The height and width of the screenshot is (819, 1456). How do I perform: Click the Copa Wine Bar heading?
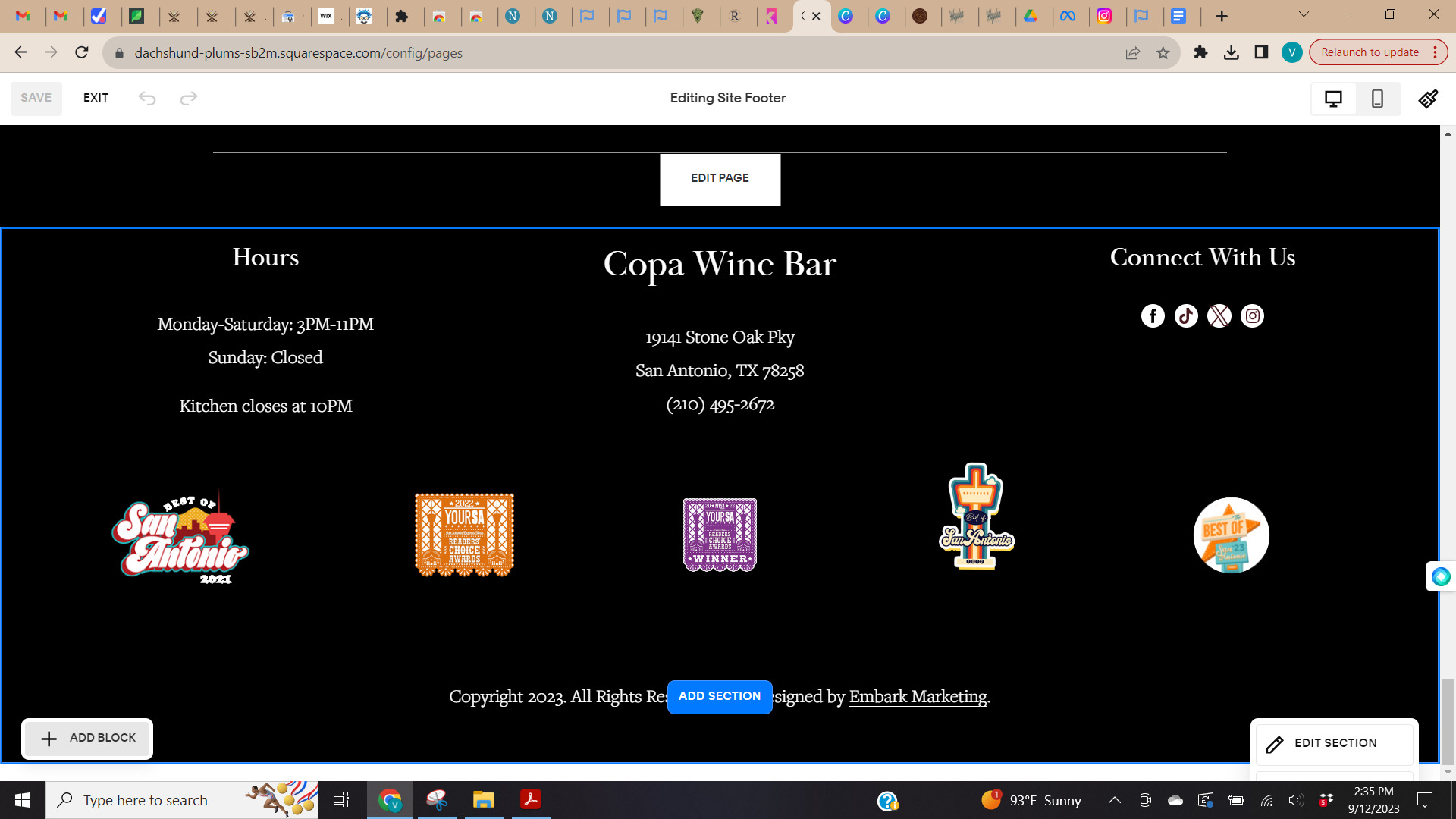click(720, 264)
